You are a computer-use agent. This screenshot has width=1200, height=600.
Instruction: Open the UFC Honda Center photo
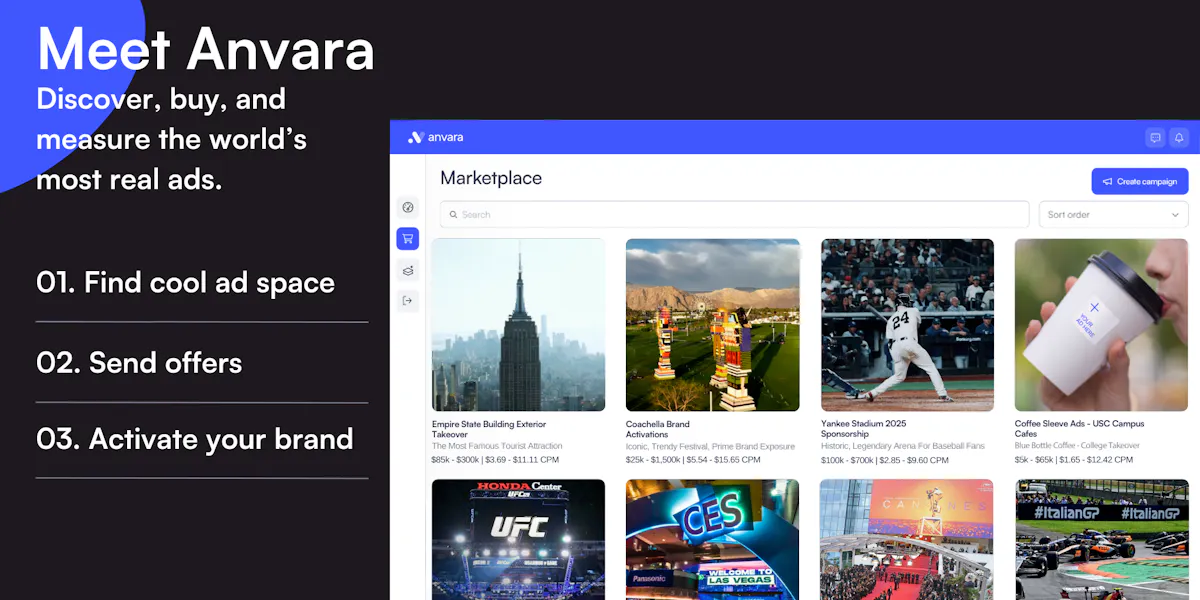pyautogui.click(x=518, y=540)
